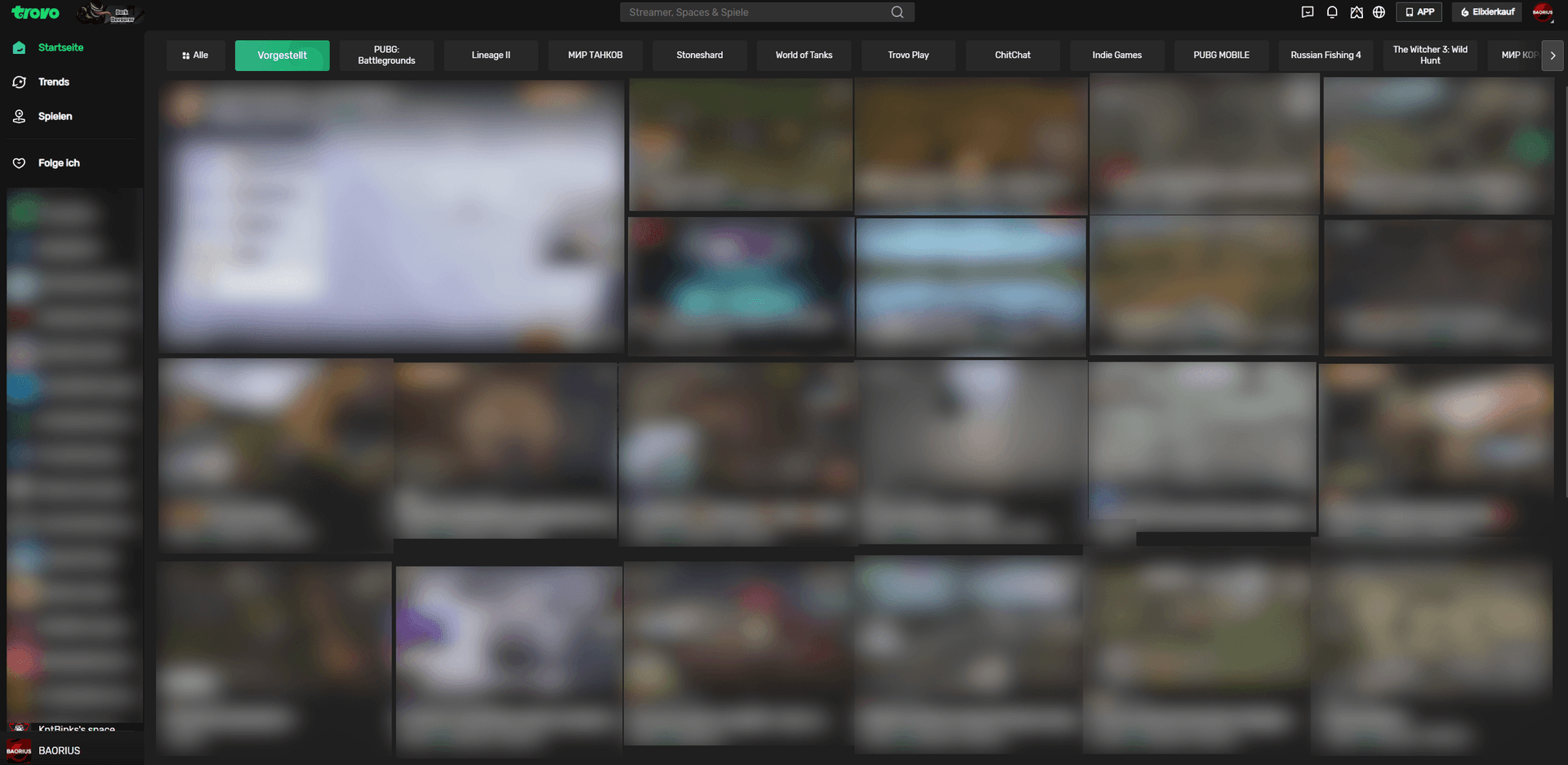Select the Alle category tab

coord(195,56)
